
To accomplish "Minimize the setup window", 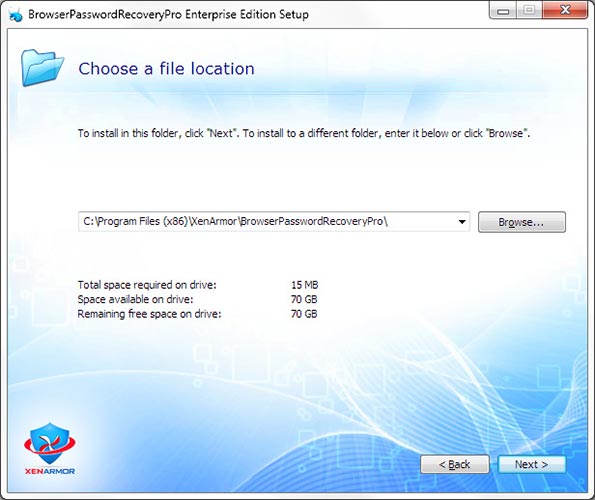I will click(x=503, y=11).
